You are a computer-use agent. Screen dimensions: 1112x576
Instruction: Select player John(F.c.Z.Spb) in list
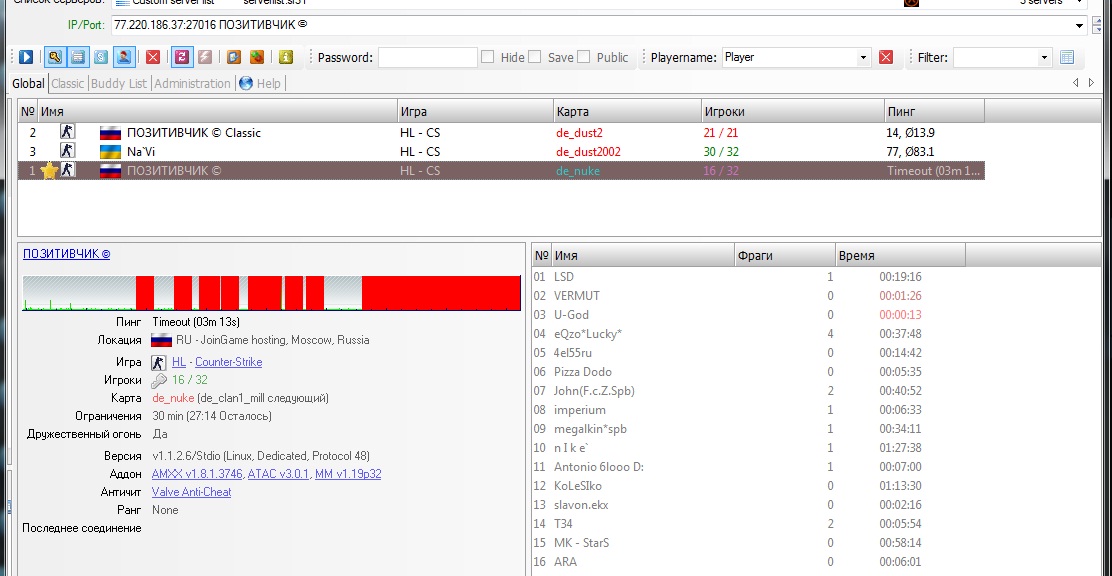[x=748, y=391]
